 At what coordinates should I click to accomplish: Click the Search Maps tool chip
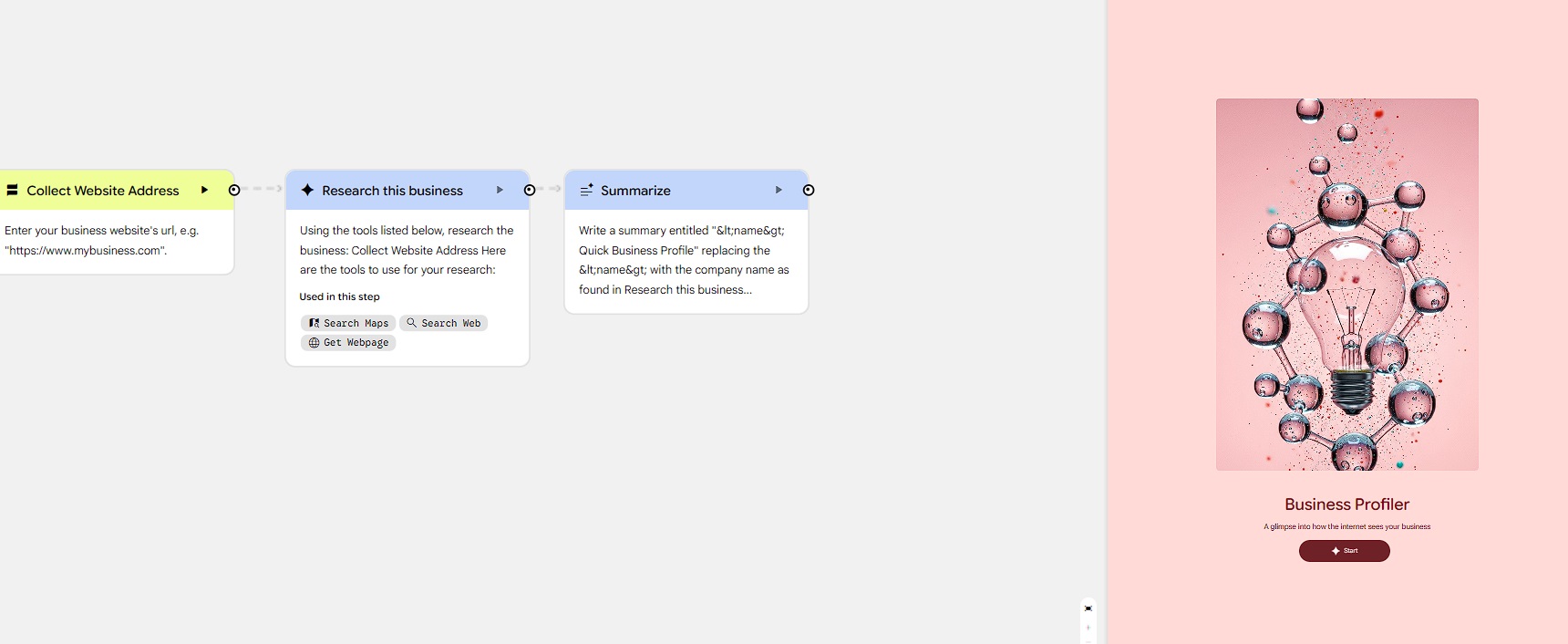coord(348,323)
